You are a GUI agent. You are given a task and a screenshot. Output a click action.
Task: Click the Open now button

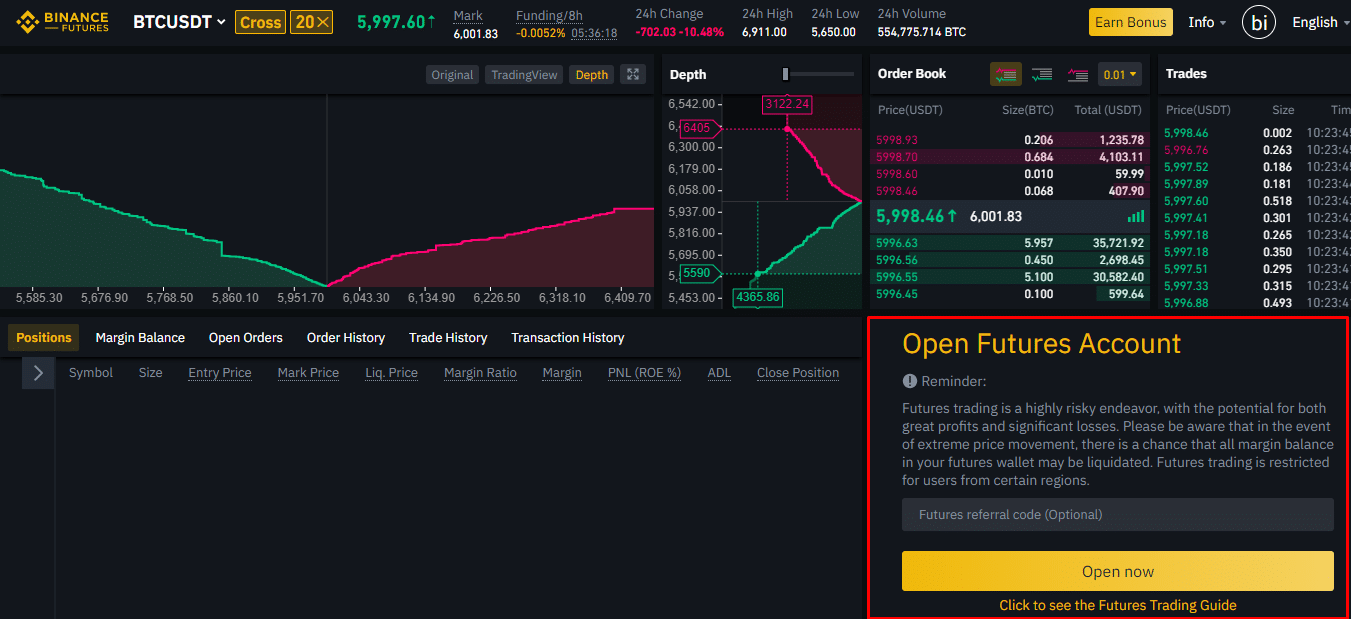tap(1118, 571)
